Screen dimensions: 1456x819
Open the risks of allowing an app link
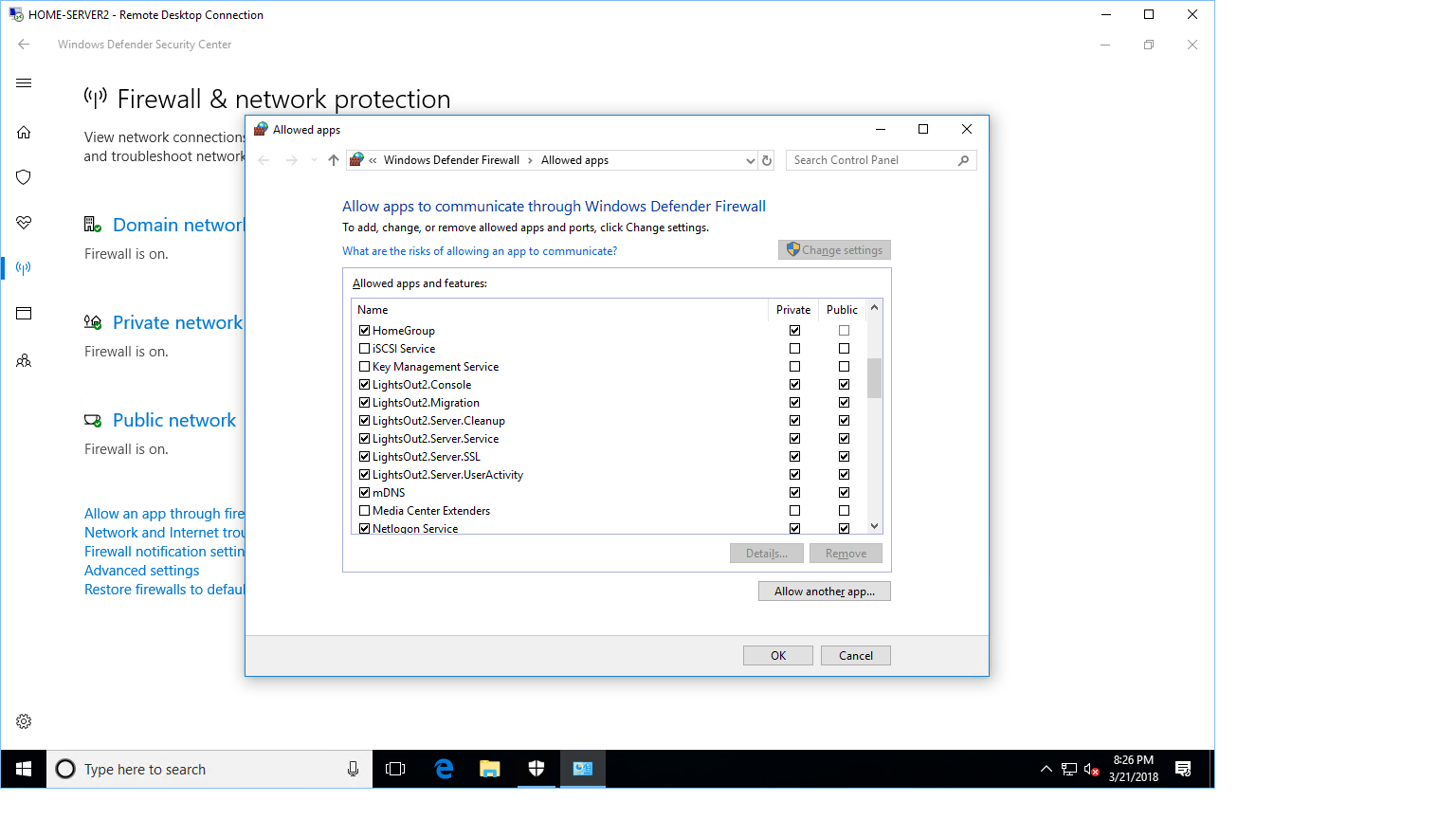coord(480,251)
